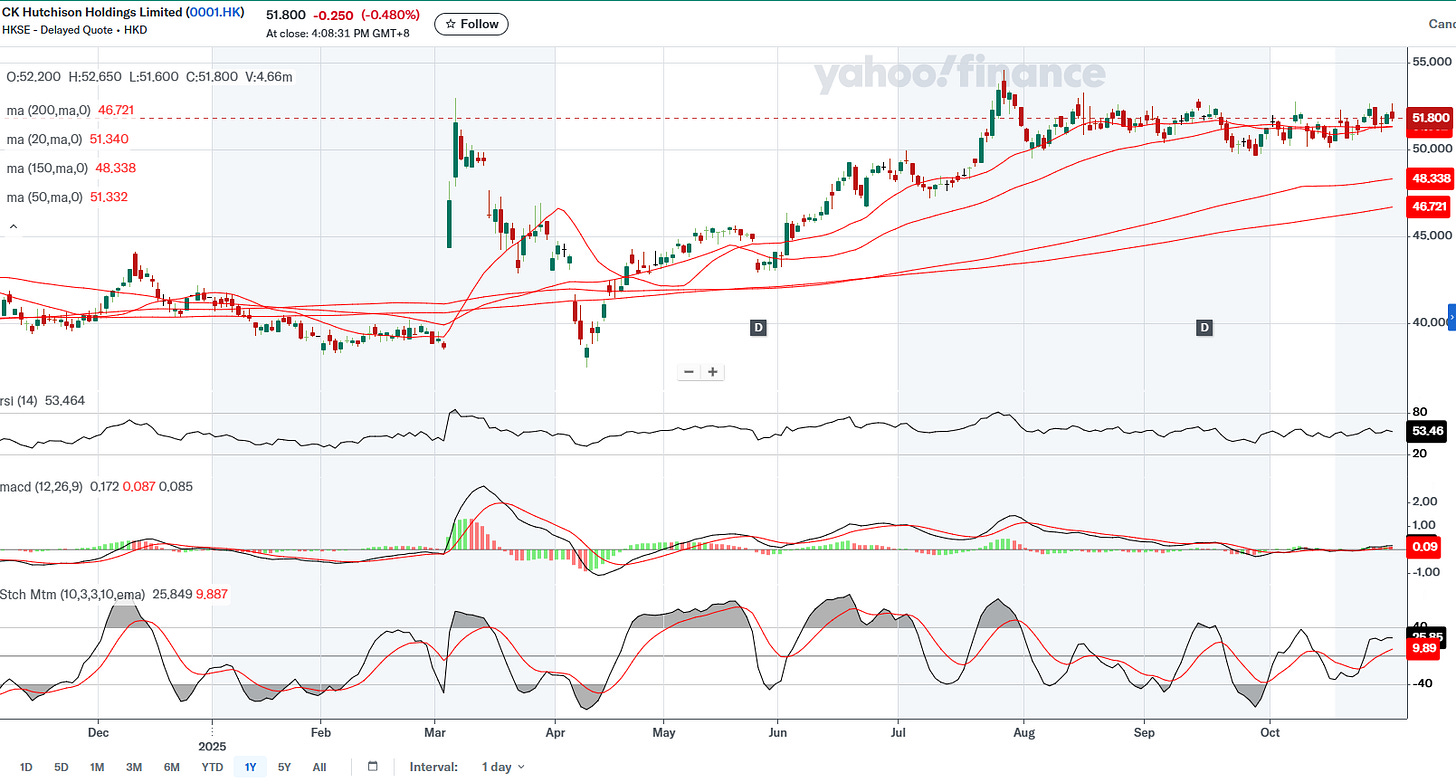This screenshot has width=1456, height=784.
Task: Switch to the All range
Action: pos(319,767)
